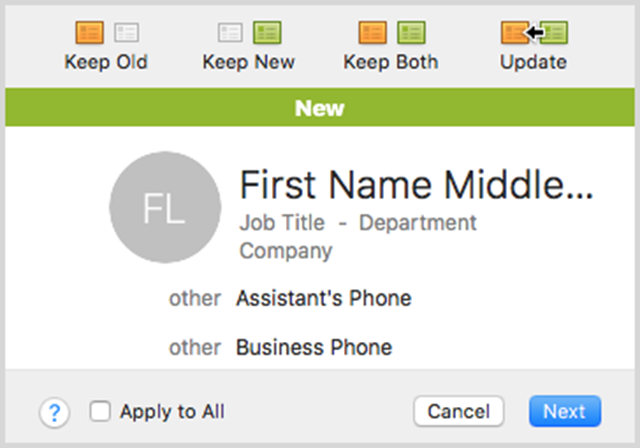Click the Keep Old contact icon
Screen dimensions: 640x448
(106, 33)
